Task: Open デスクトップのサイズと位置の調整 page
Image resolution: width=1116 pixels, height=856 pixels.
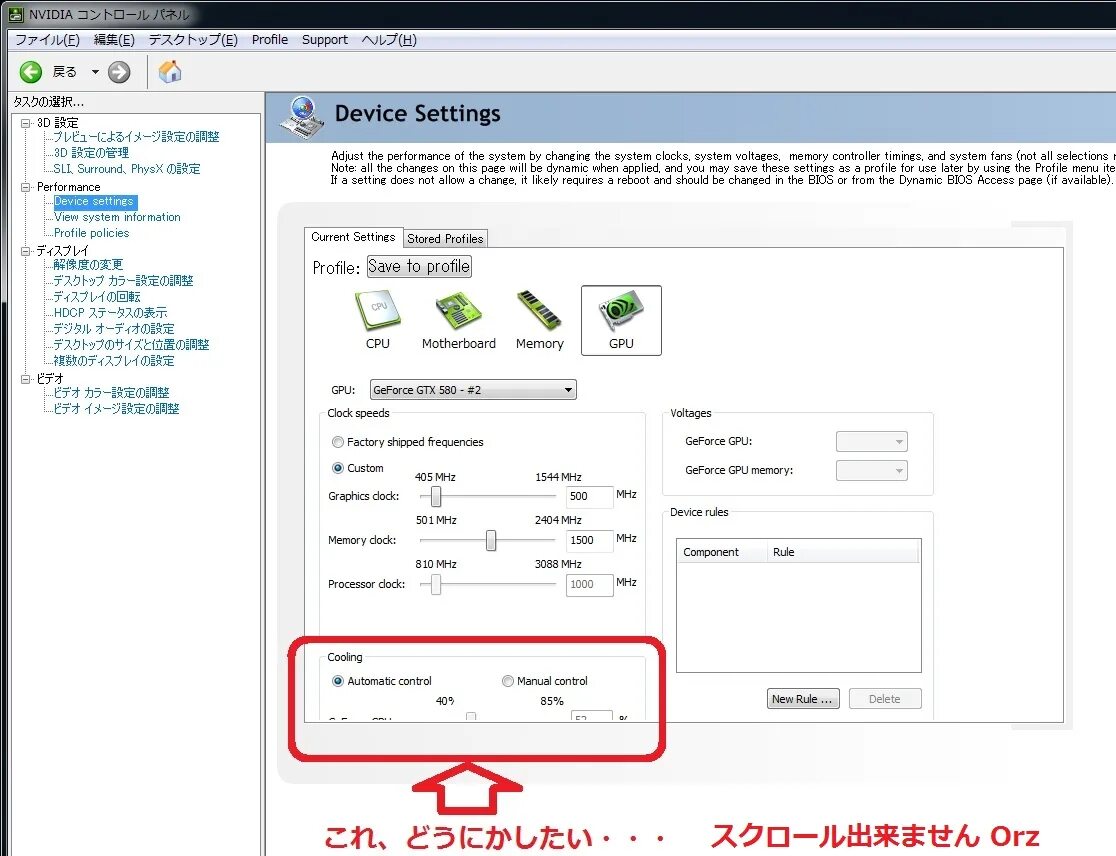Action: click(x=131, y=344)
